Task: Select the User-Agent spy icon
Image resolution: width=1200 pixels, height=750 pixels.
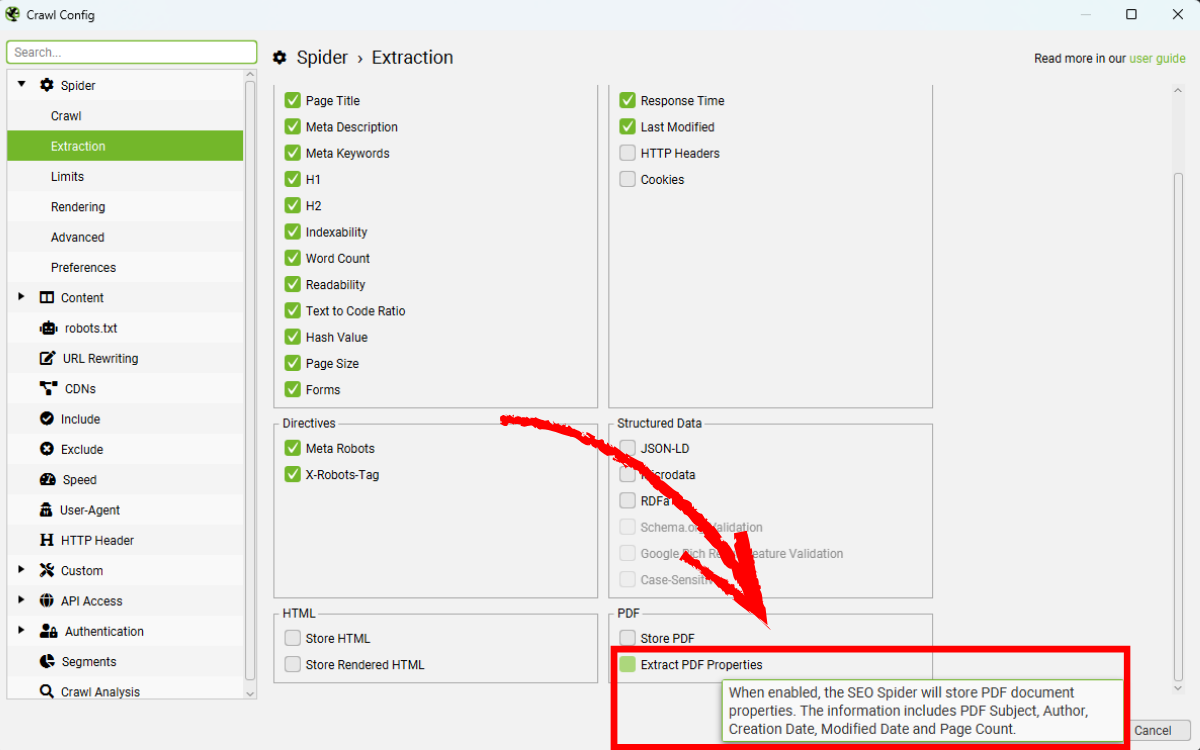Action: click(46, 510)
